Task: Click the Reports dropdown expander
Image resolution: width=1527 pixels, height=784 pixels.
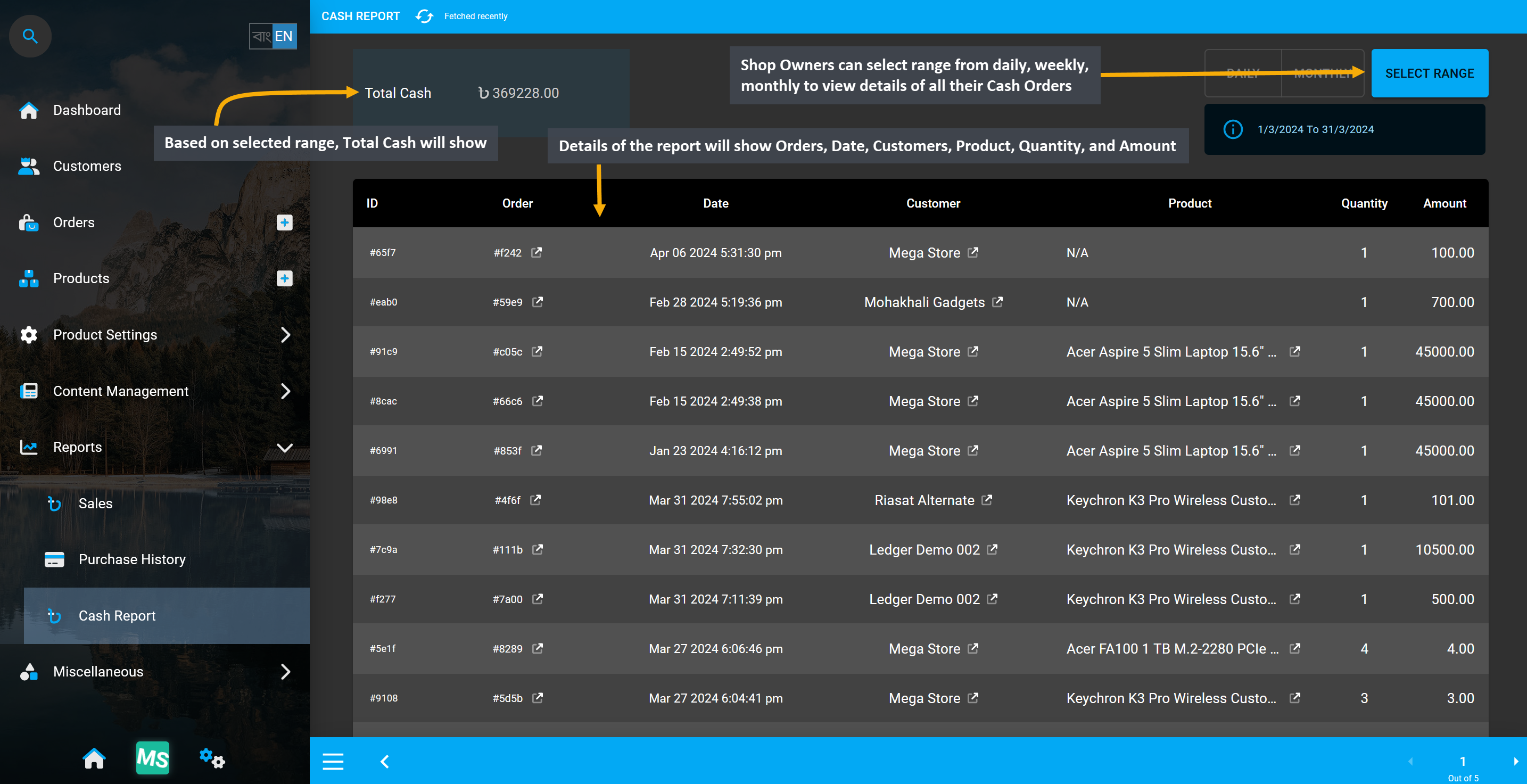Action: pos(286,447)
